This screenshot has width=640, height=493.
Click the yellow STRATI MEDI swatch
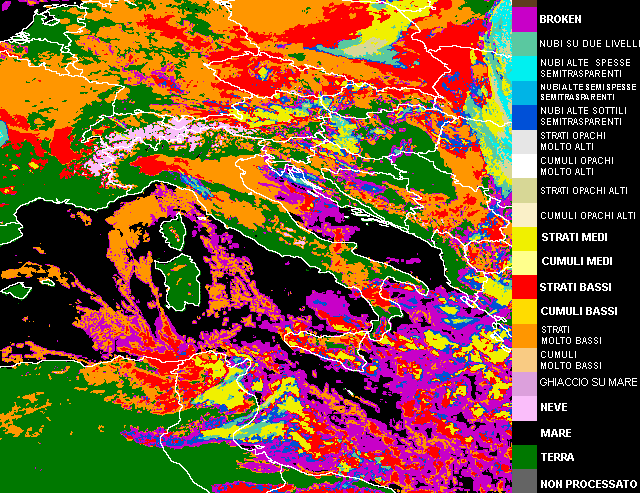tap(524, 239)
